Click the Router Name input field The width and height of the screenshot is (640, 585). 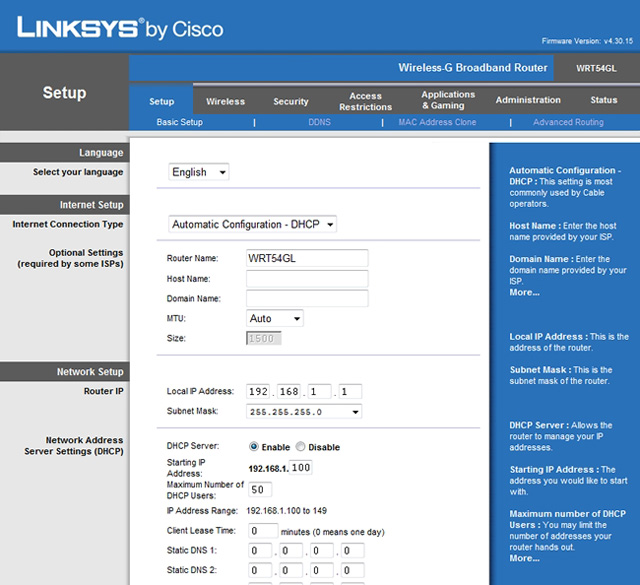point(307,258)
